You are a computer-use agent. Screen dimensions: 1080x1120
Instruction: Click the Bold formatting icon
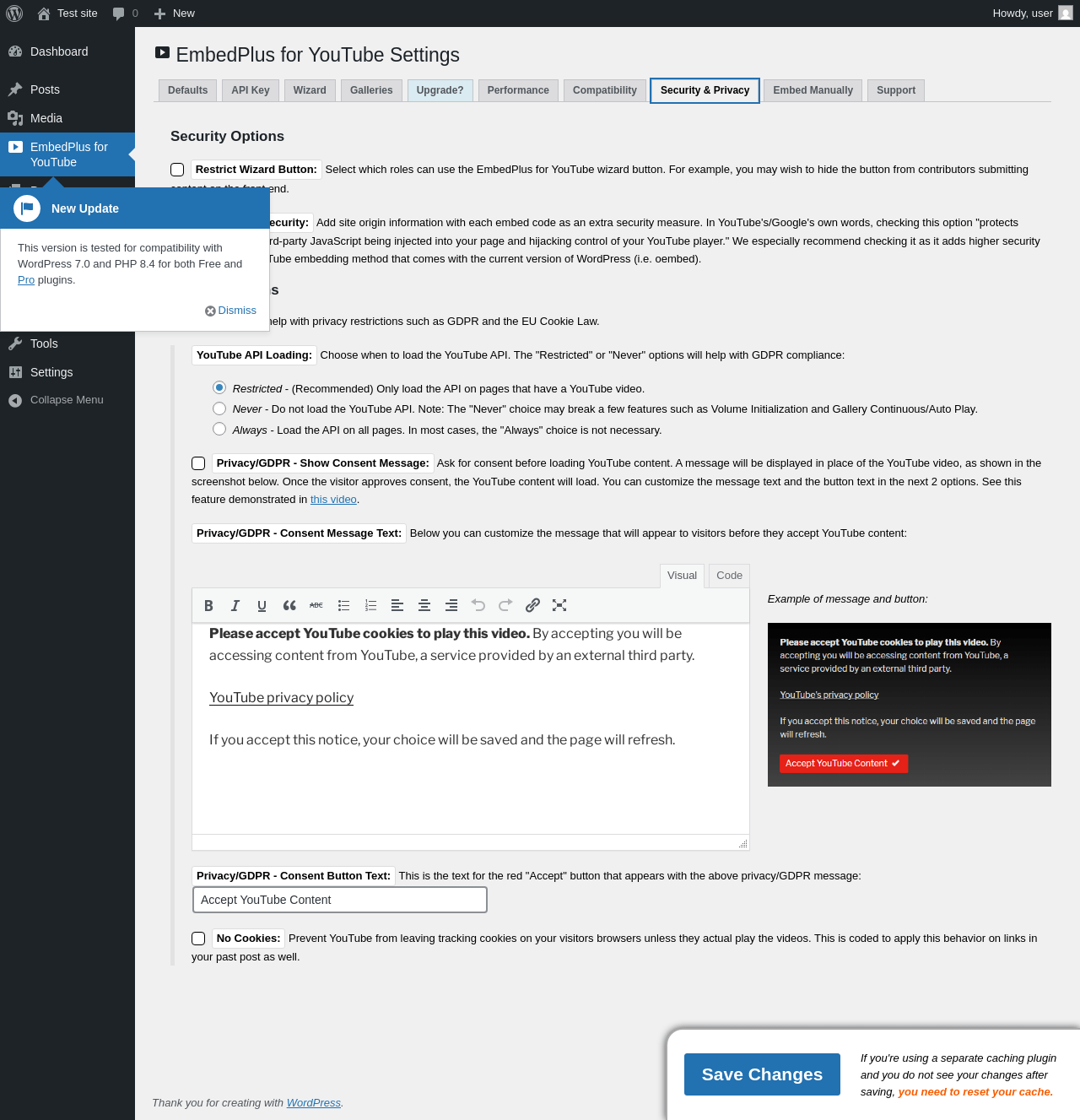point(208,605)
